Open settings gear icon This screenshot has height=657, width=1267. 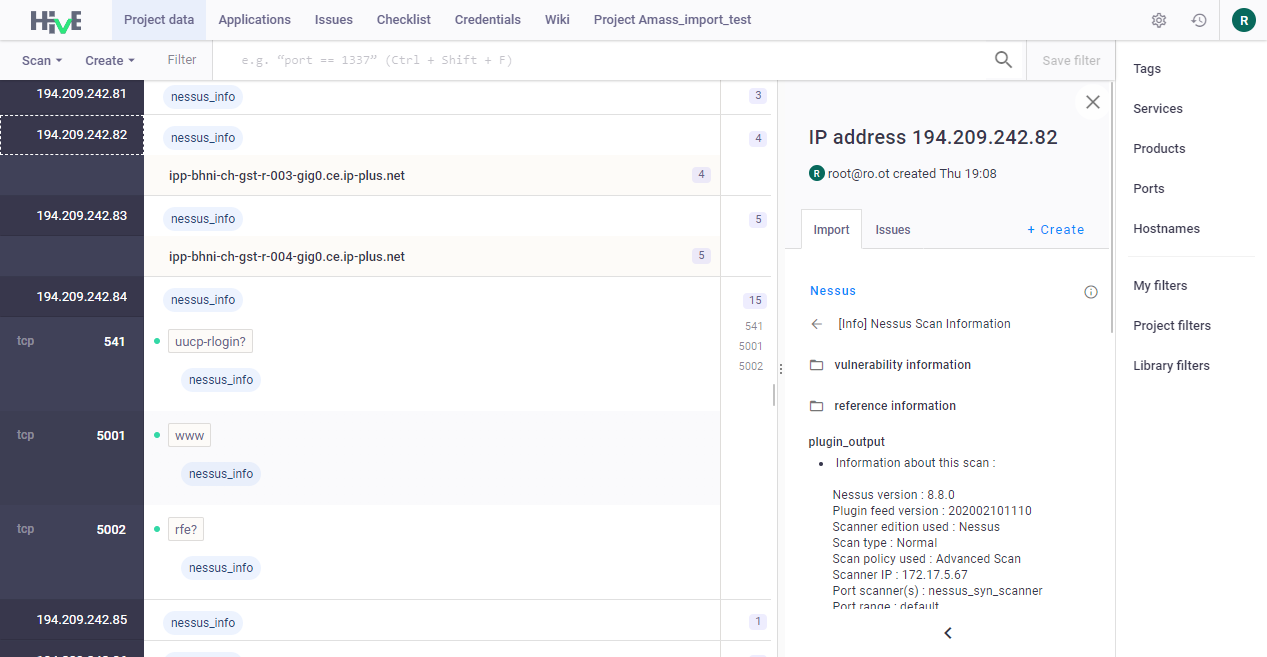(x=1159, y=20)
